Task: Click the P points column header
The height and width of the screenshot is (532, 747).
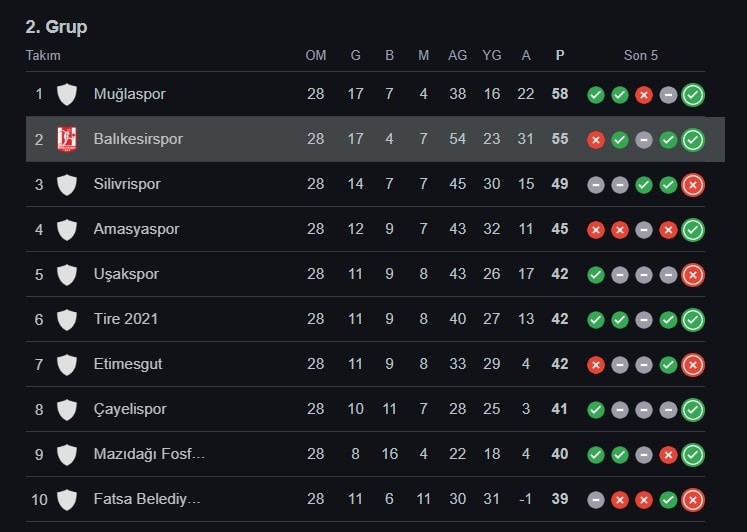Action: point(560,55)
